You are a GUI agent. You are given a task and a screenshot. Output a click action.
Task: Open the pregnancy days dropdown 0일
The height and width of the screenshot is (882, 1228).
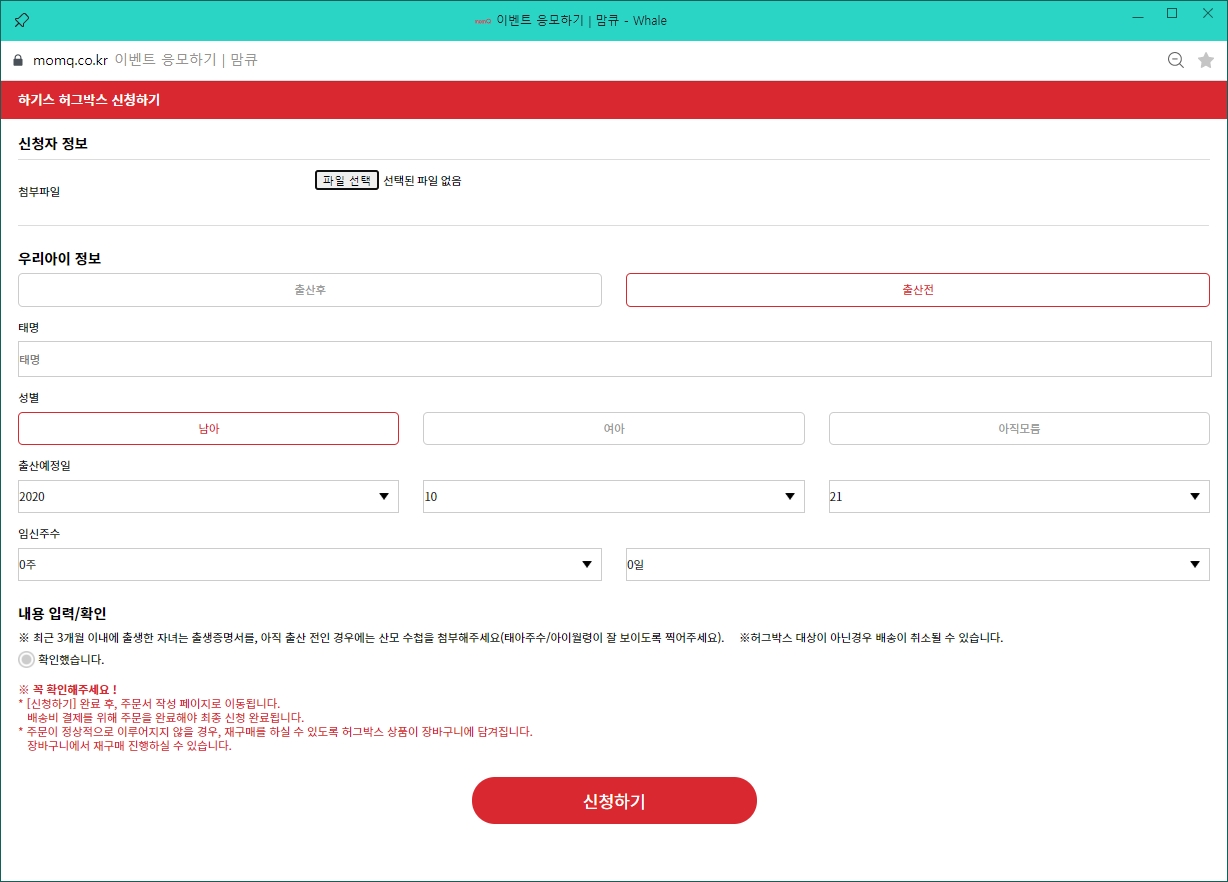tap(918, 564)
